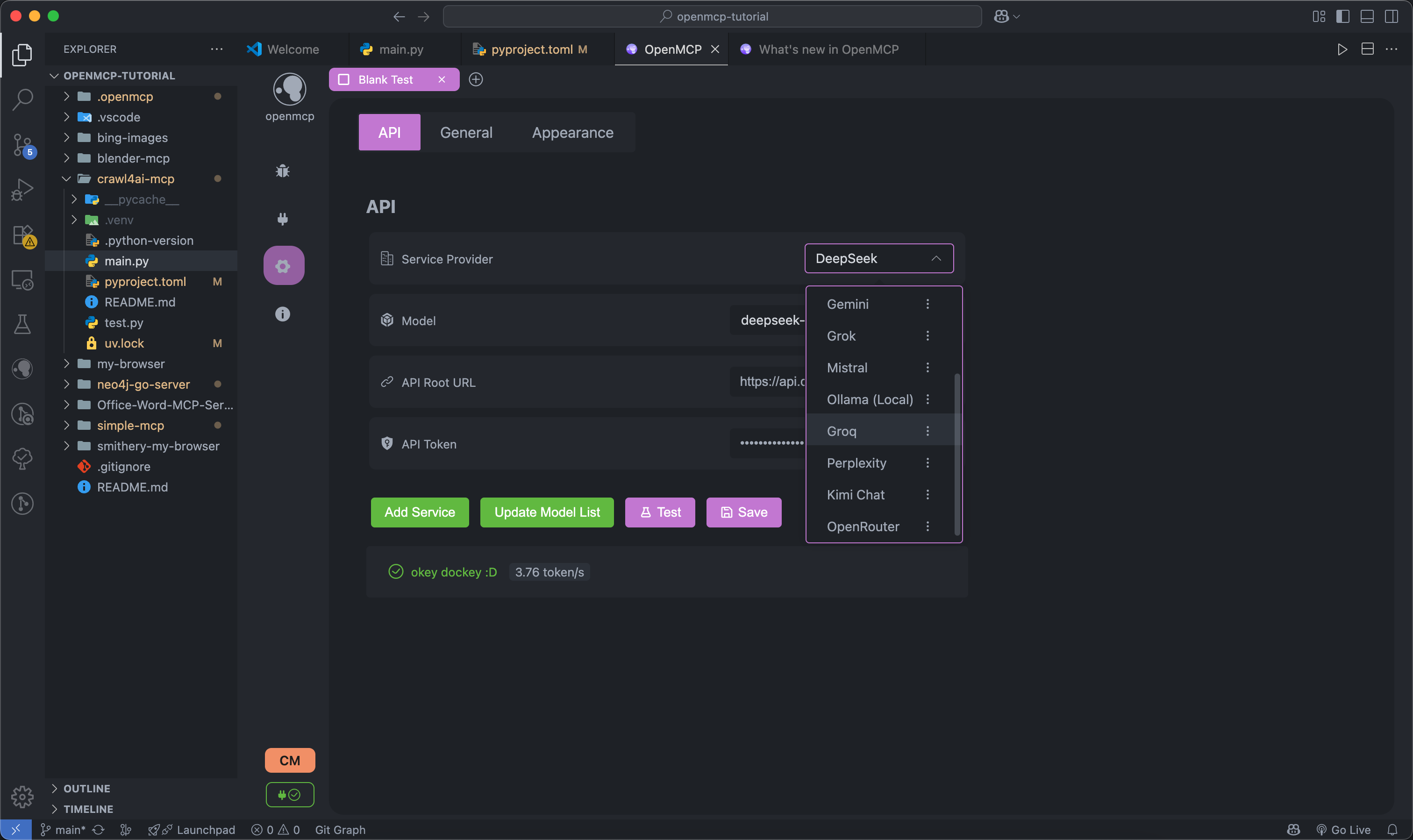This screenshot has height=840, width=1413.
Task: Toggle the primary side bar layout icon
Action: pos(1342,16)
